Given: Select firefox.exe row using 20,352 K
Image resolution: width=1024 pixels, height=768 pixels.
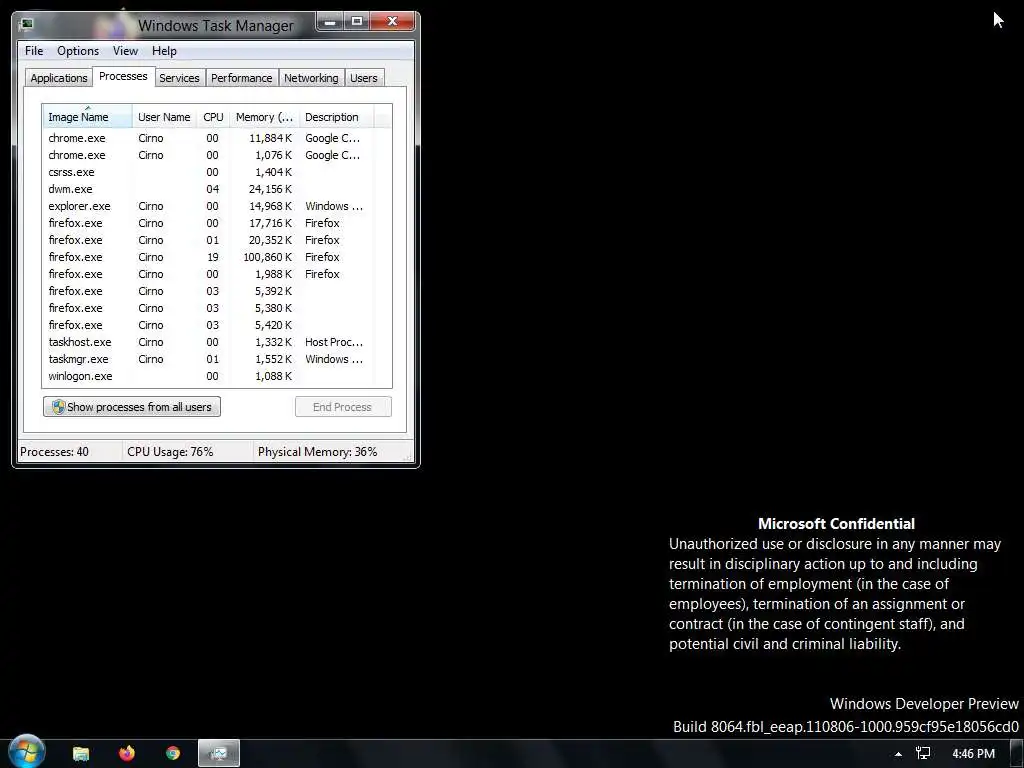Looking at the screenshot, I should point(217,240).
